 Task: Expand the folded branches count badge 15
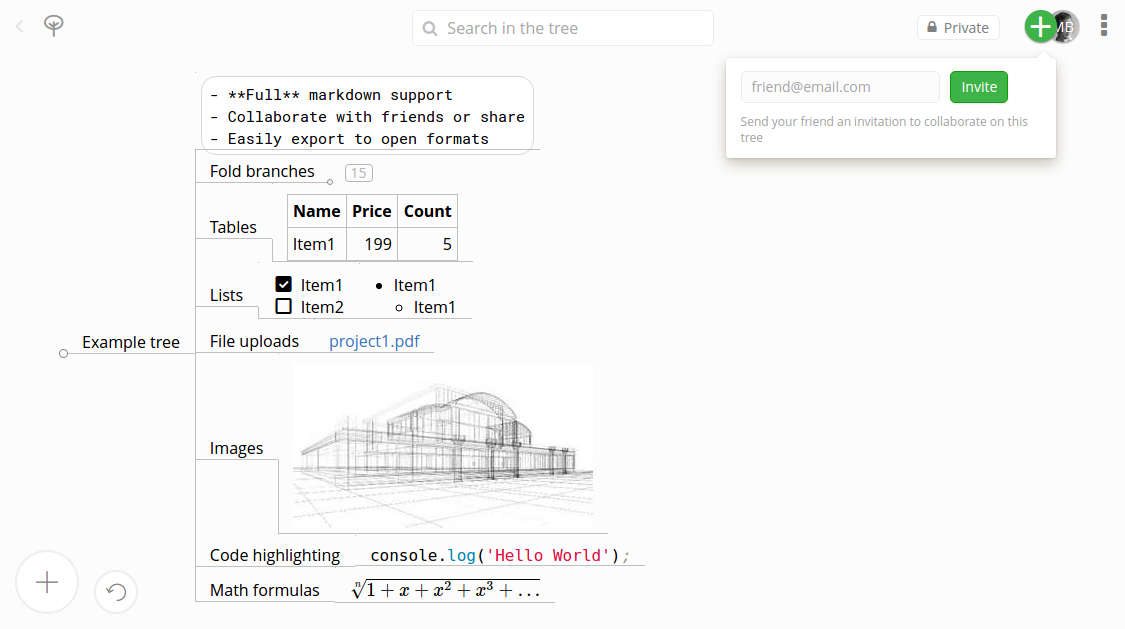[358, 173]
